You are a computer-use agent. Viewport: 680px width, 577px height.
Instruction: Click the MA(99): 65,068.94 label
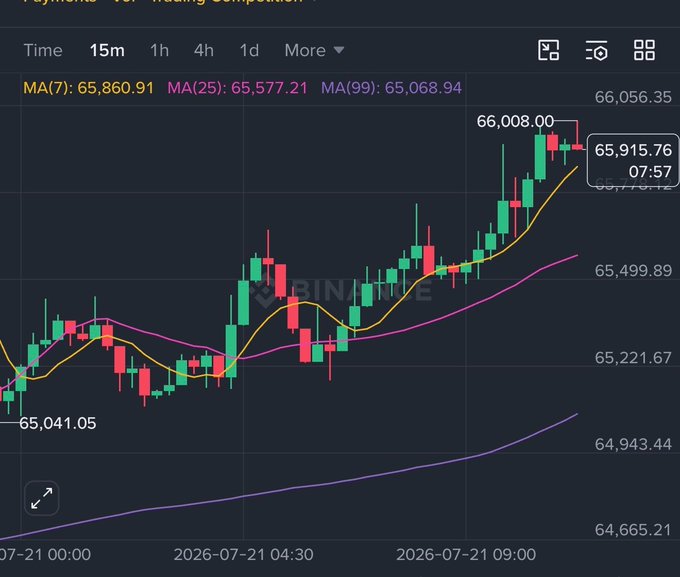391,88
